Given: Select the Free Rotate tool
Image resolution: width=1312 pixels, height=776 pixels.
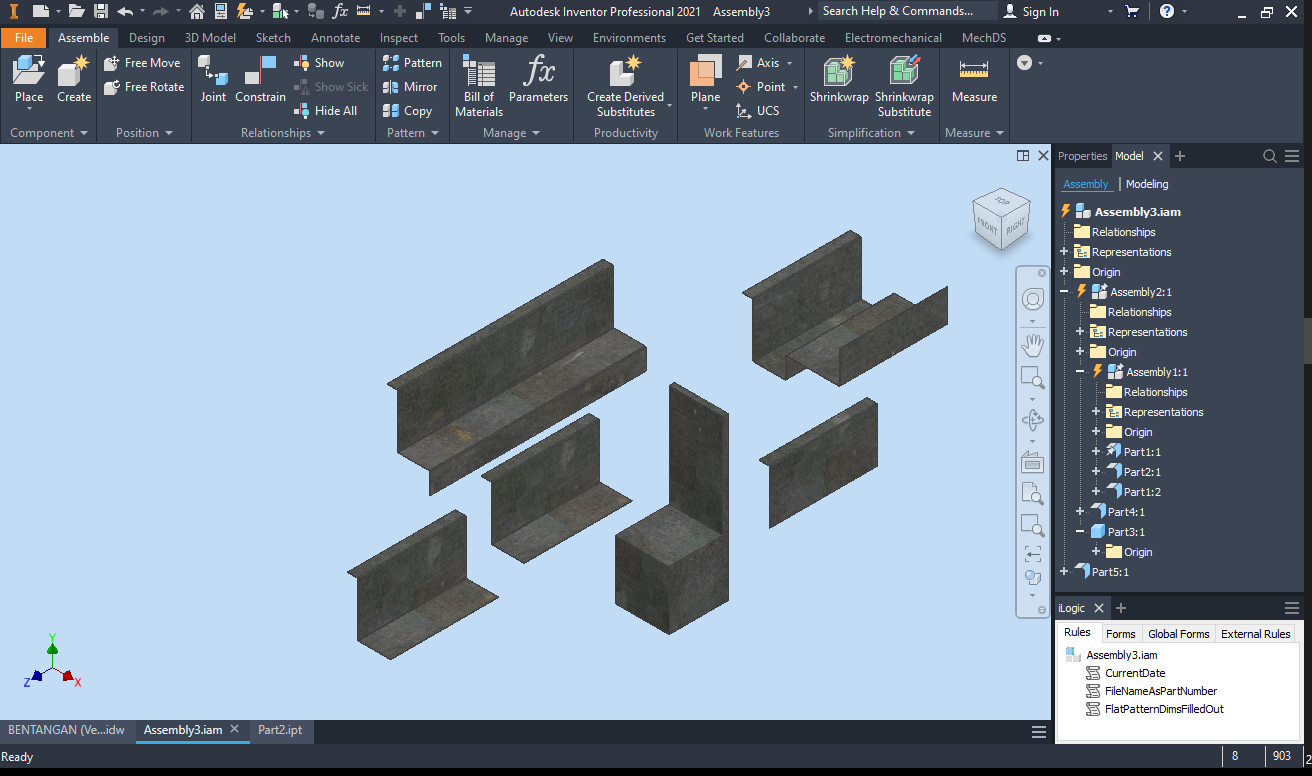Looking at the screenshot, I should click(144, 87).
